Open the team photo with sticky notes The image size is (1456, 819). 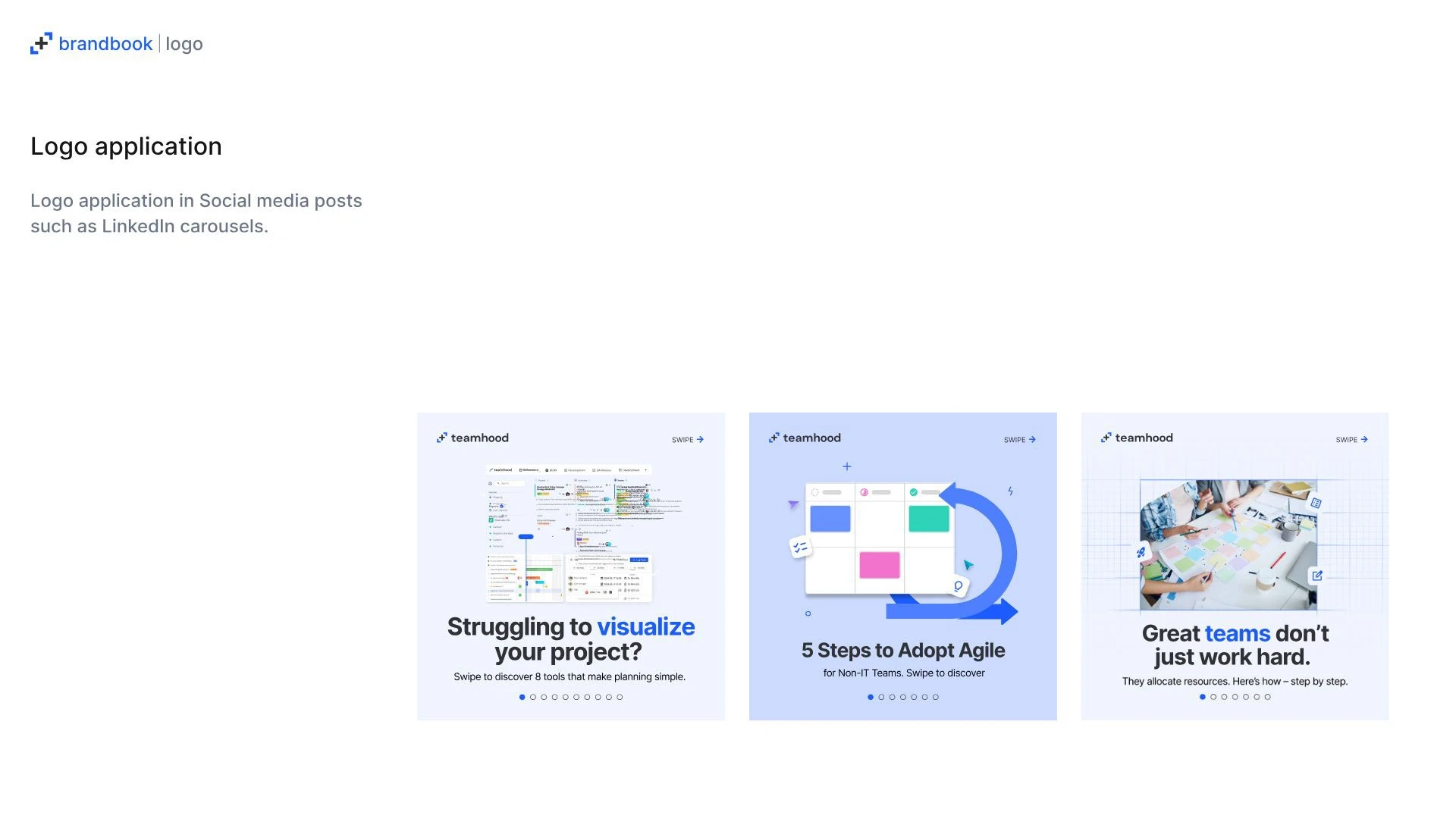click(x=1228, y=544)
